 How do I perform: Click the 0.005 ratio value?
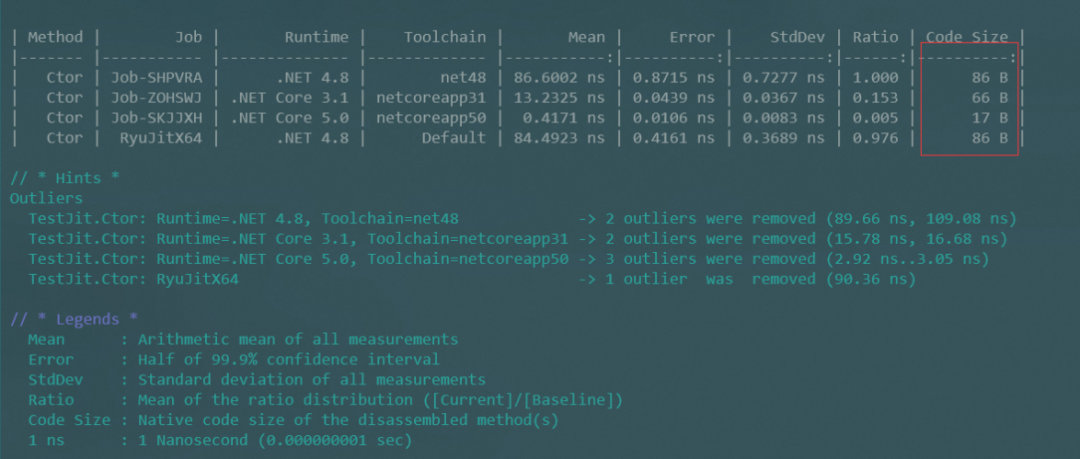[x=875, y=118]
